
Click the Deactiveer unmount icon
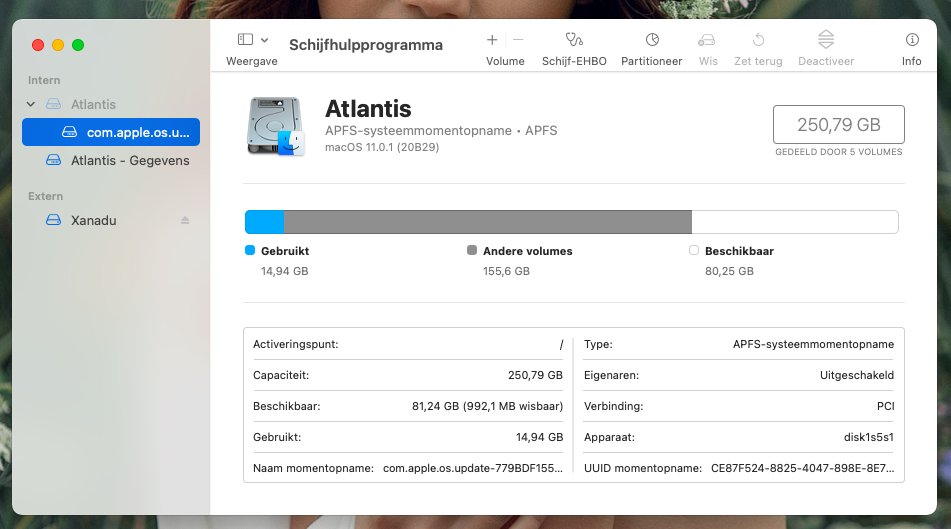point(825,39)
